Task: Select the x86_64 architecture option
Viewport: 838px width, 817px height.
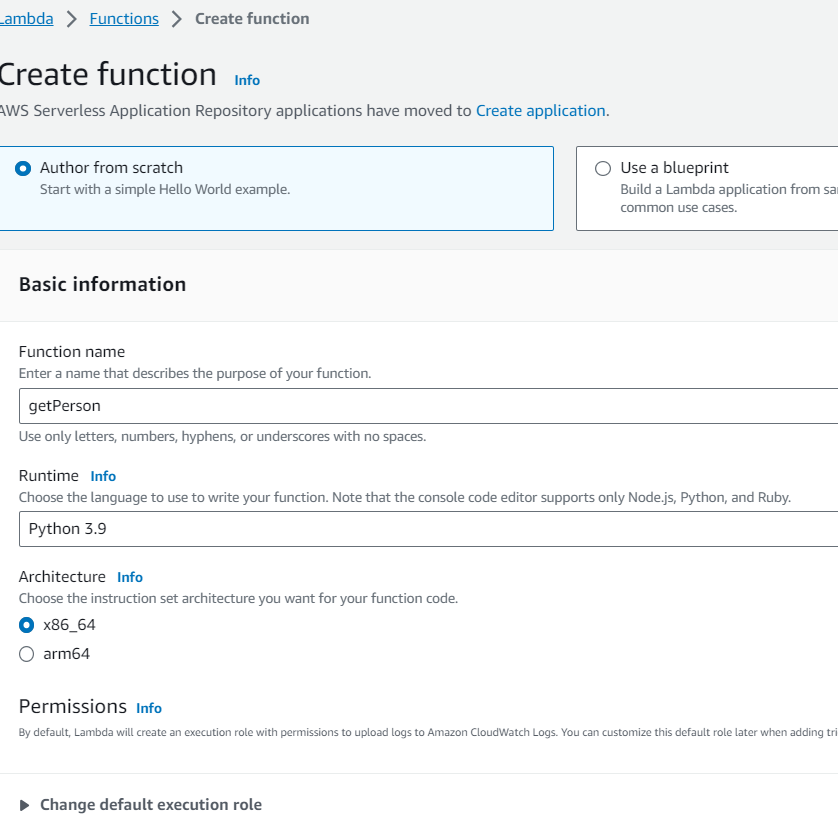Action: [27, 625]
